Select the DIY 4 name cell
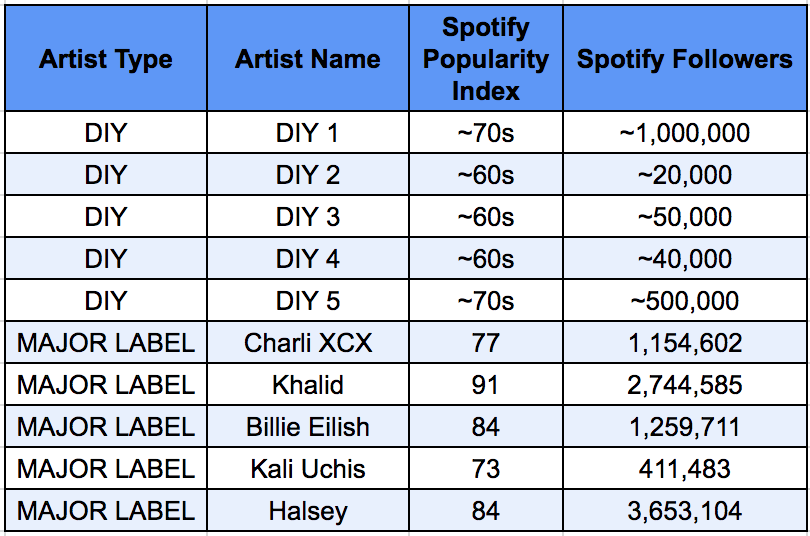810x536 pixels. click(x=308, y=259)
